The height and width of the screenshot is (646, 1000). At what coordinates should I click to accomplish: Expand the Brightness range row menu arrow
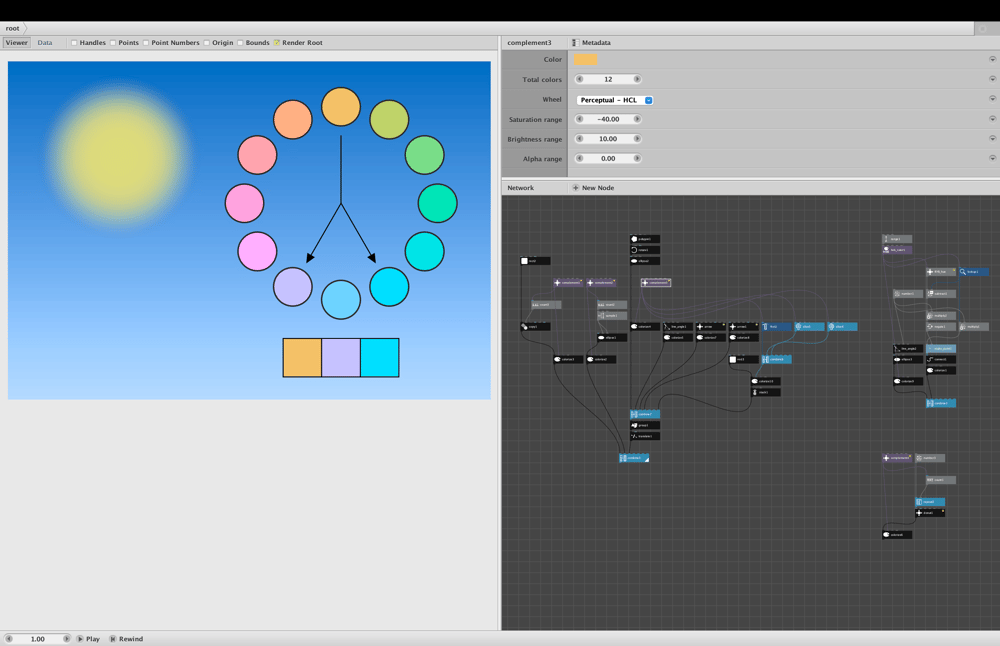point(992,138)
